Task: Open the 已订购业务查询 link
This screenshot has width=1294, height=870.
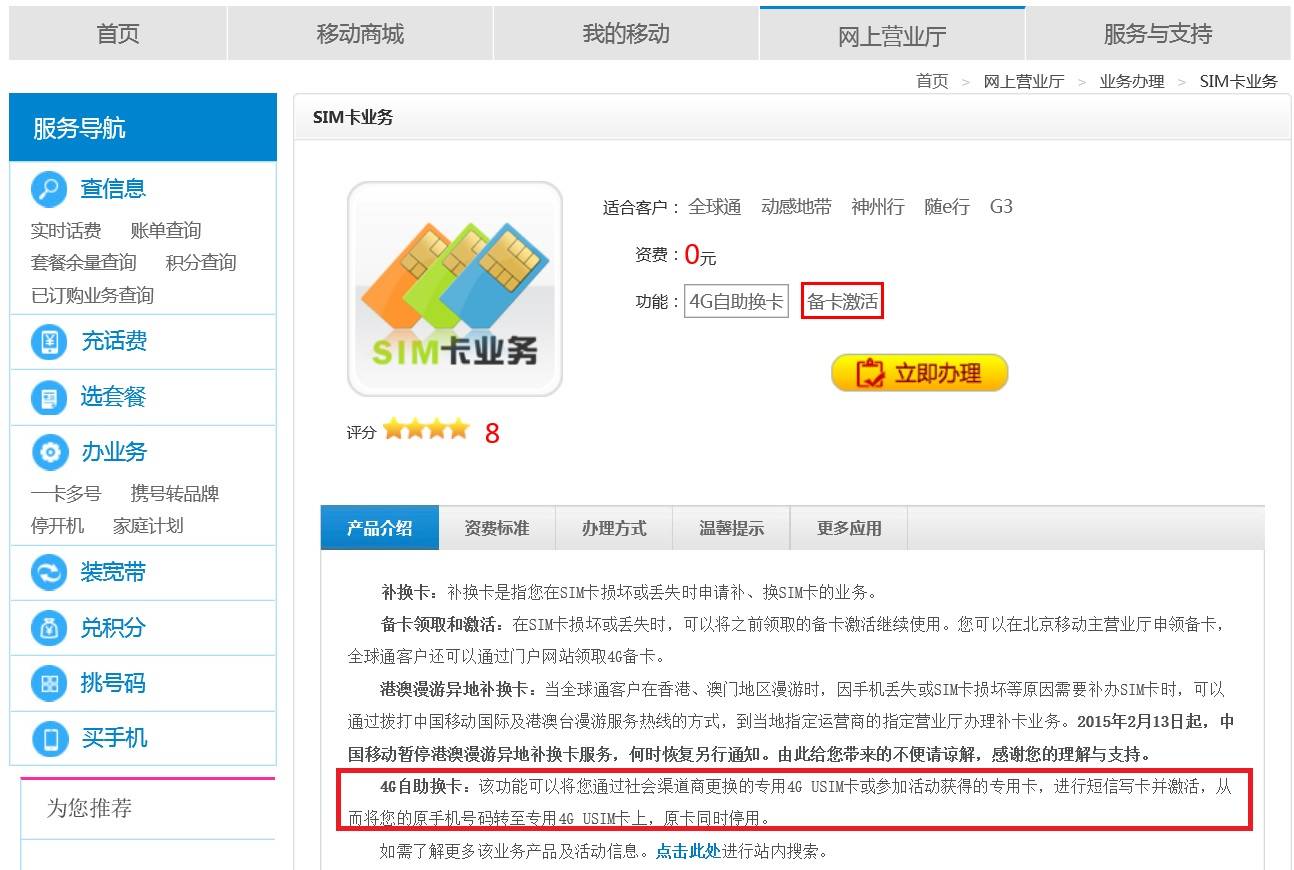Action: pos(93,295)
